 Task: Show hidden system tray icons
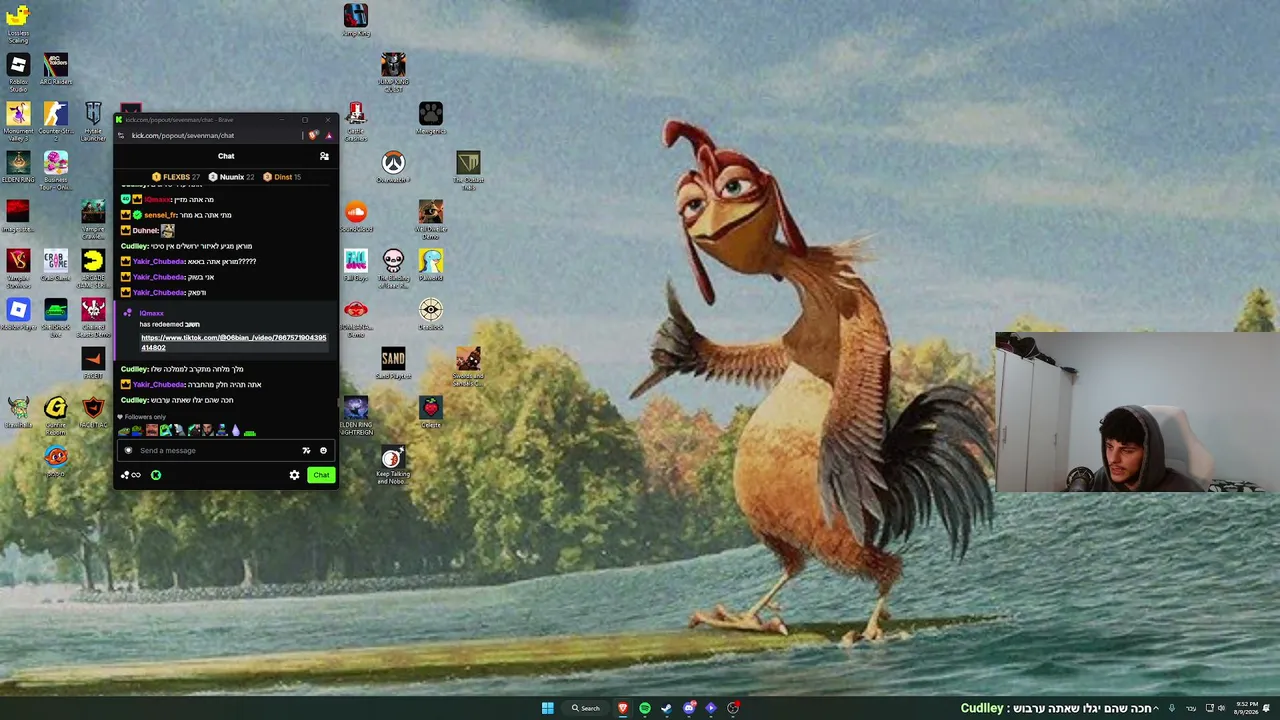coord(1156,708)
